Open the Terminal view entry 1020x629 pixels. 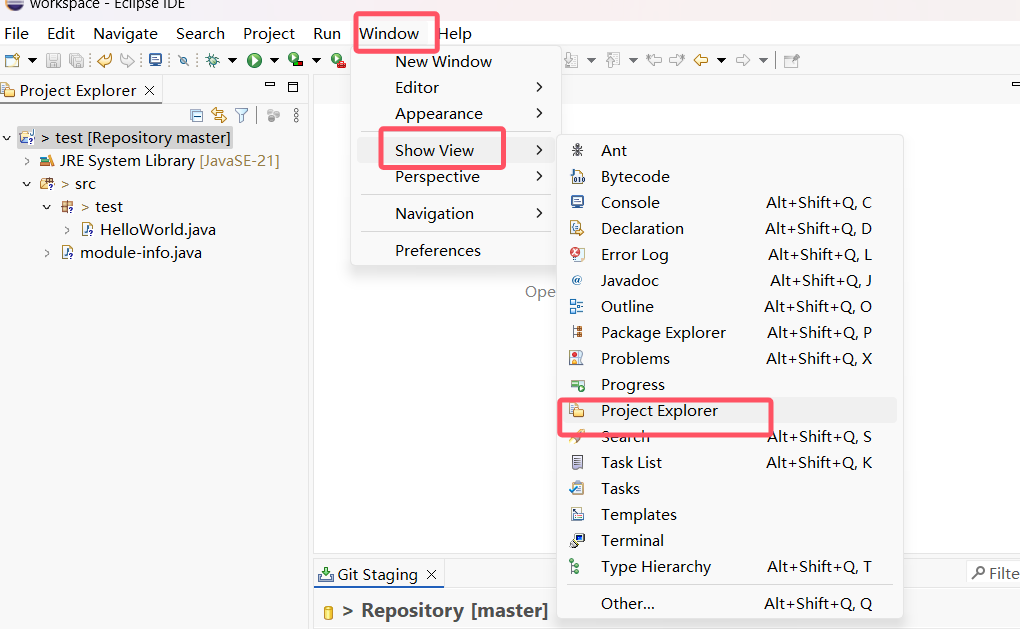pos(730,541)
